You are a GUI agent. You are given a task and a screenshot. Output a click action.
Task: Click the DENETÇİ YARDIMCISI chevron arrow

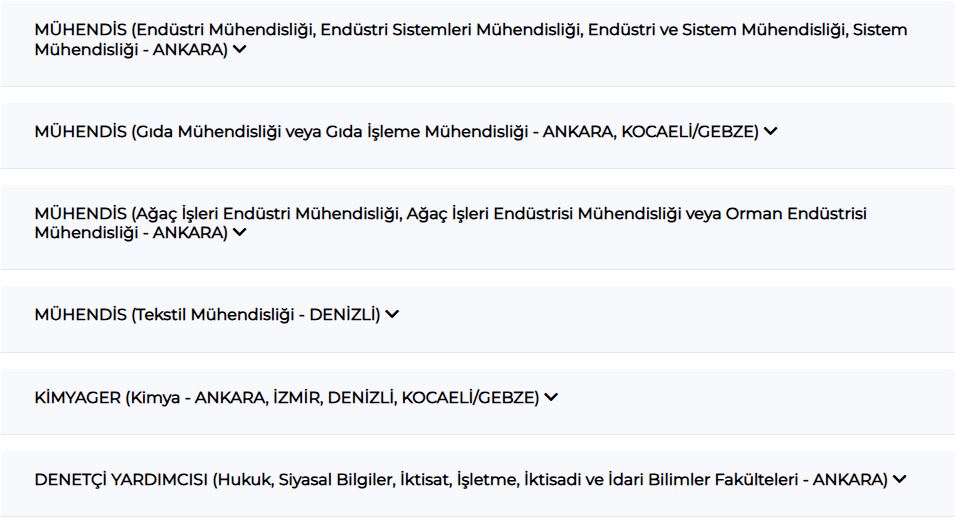coord(900,479)
